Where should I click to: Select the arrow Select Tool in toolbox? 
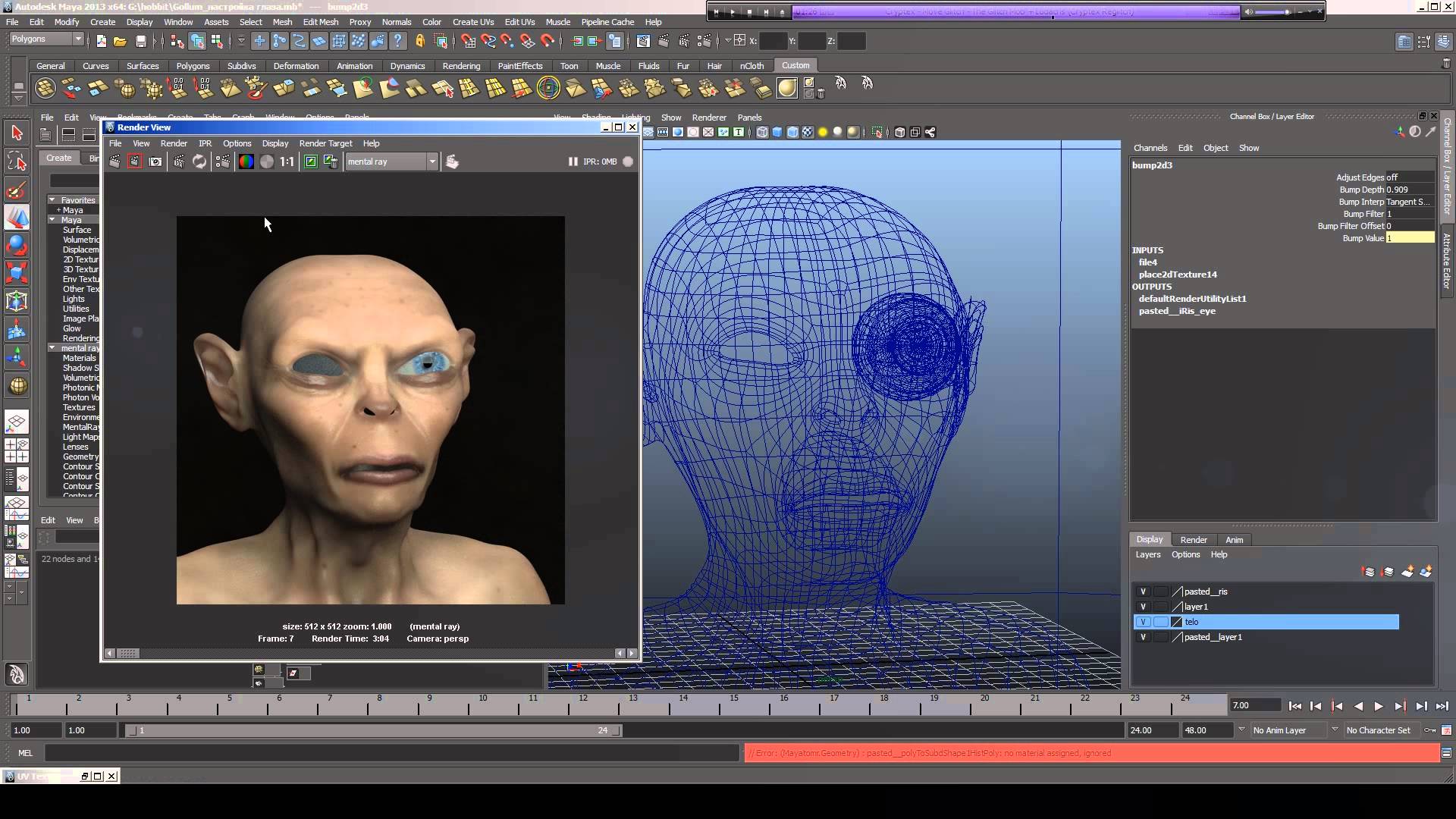coord(17,133)
